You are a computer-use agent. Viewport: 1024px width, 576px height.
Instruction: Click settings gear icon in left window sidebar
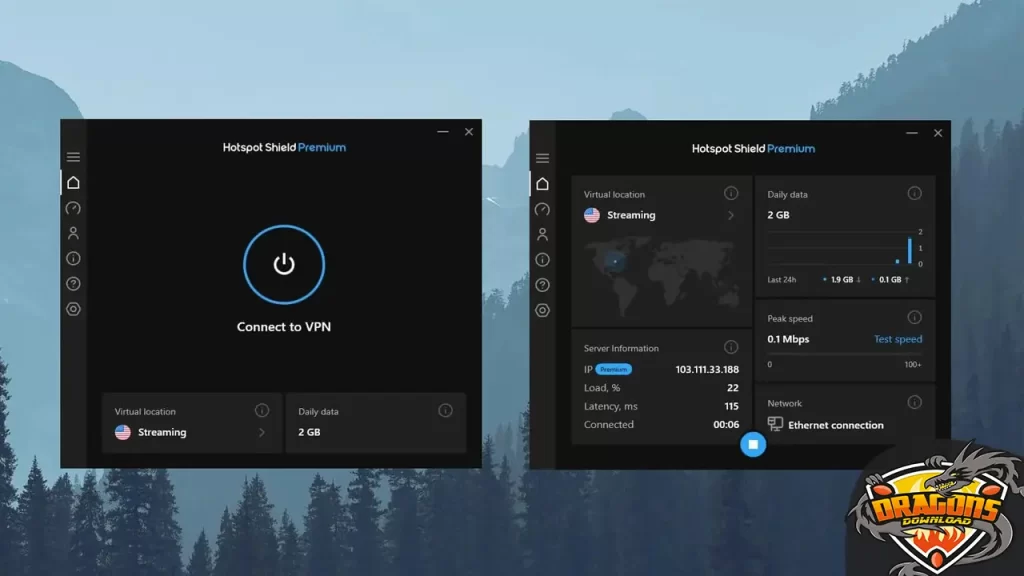(73, 309)
